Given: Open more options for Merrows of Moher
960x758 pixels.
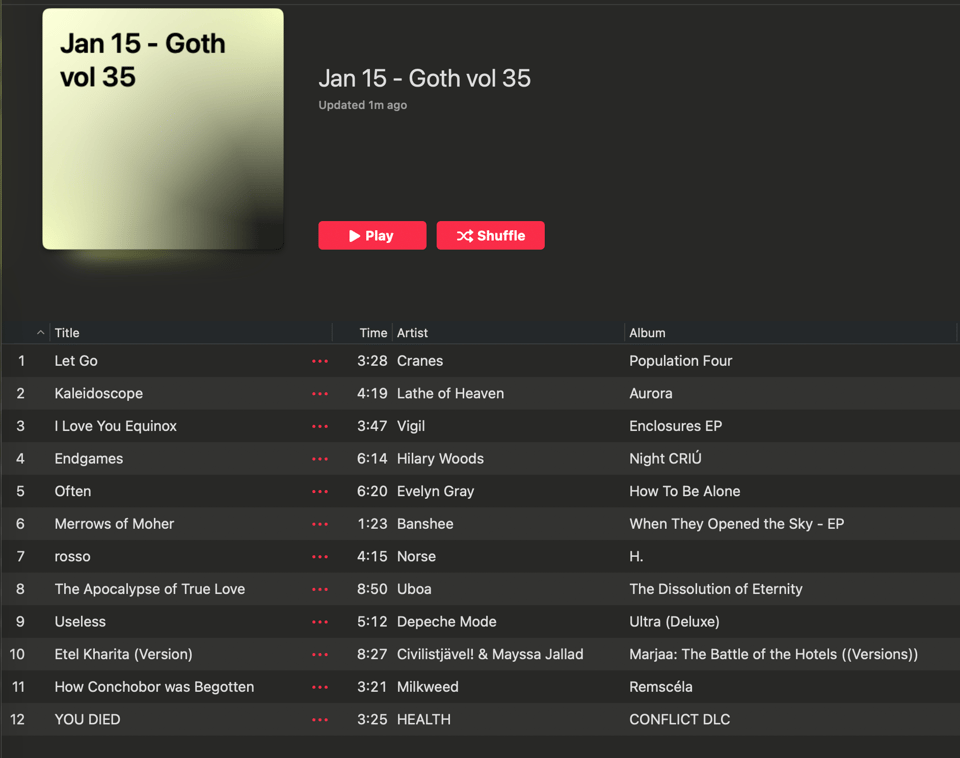Looking at the screenshot, I should coord(320,524).
